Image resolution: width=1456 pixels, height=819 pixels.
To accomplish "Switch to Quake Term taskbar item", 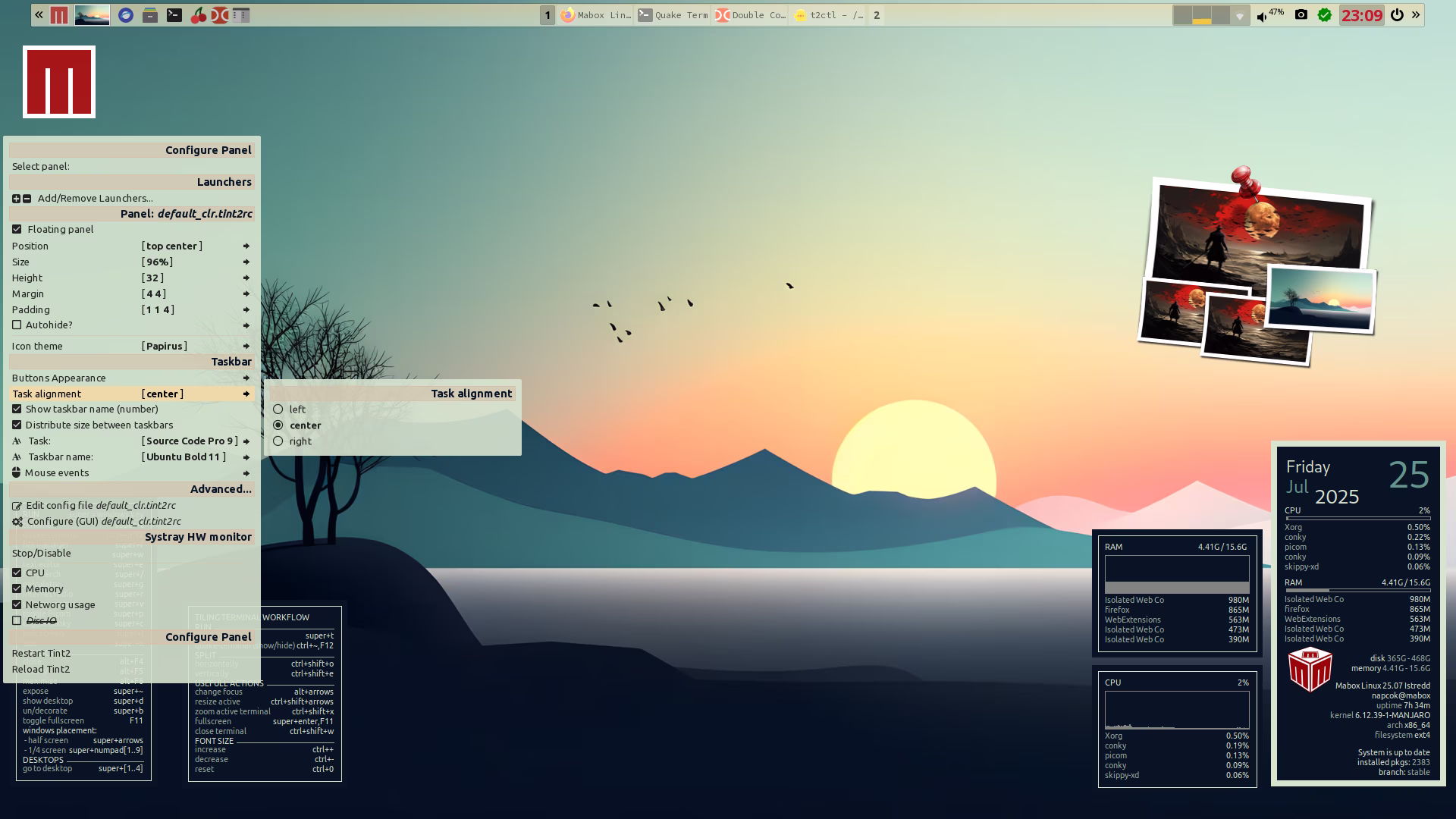I will (673, 14).
